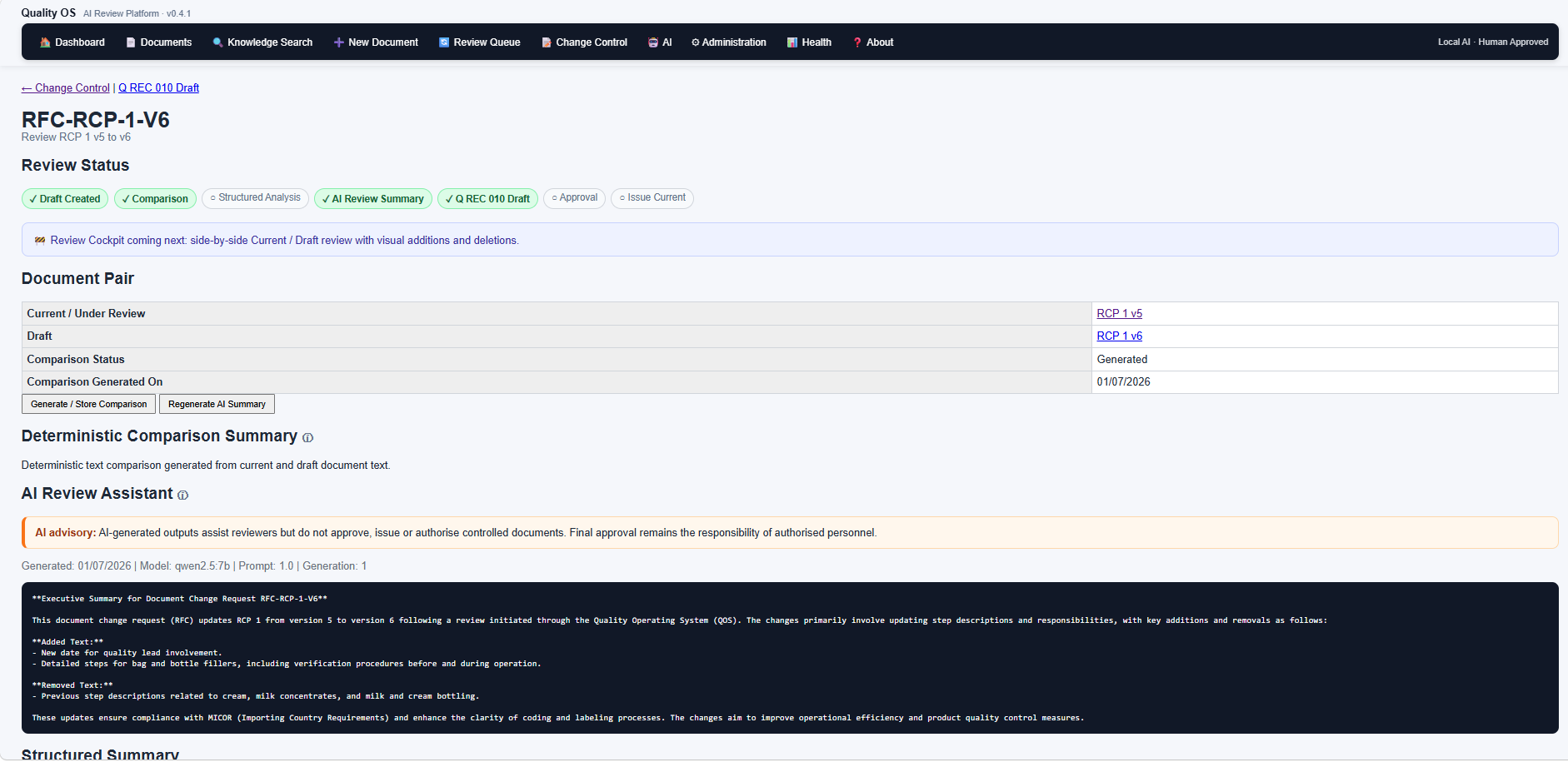Click the Executive Summary code block
This screenshot has height=762, width=1568.
790,658
